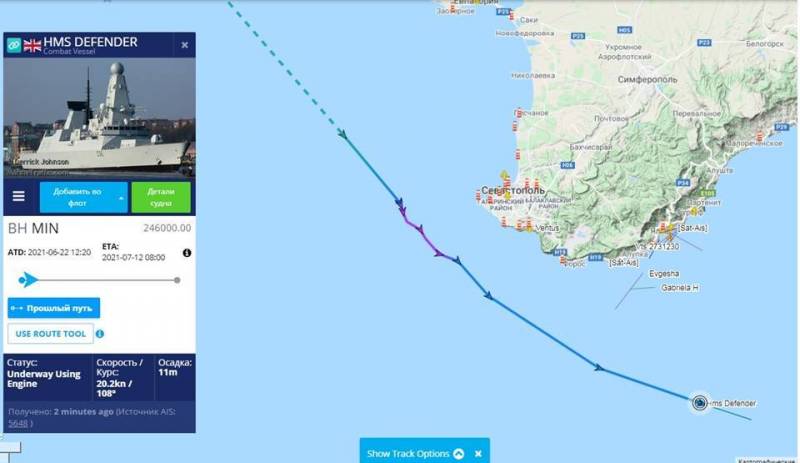
Task: Click the track arrow where the dashed line ends
Action: tap(342, 134)
